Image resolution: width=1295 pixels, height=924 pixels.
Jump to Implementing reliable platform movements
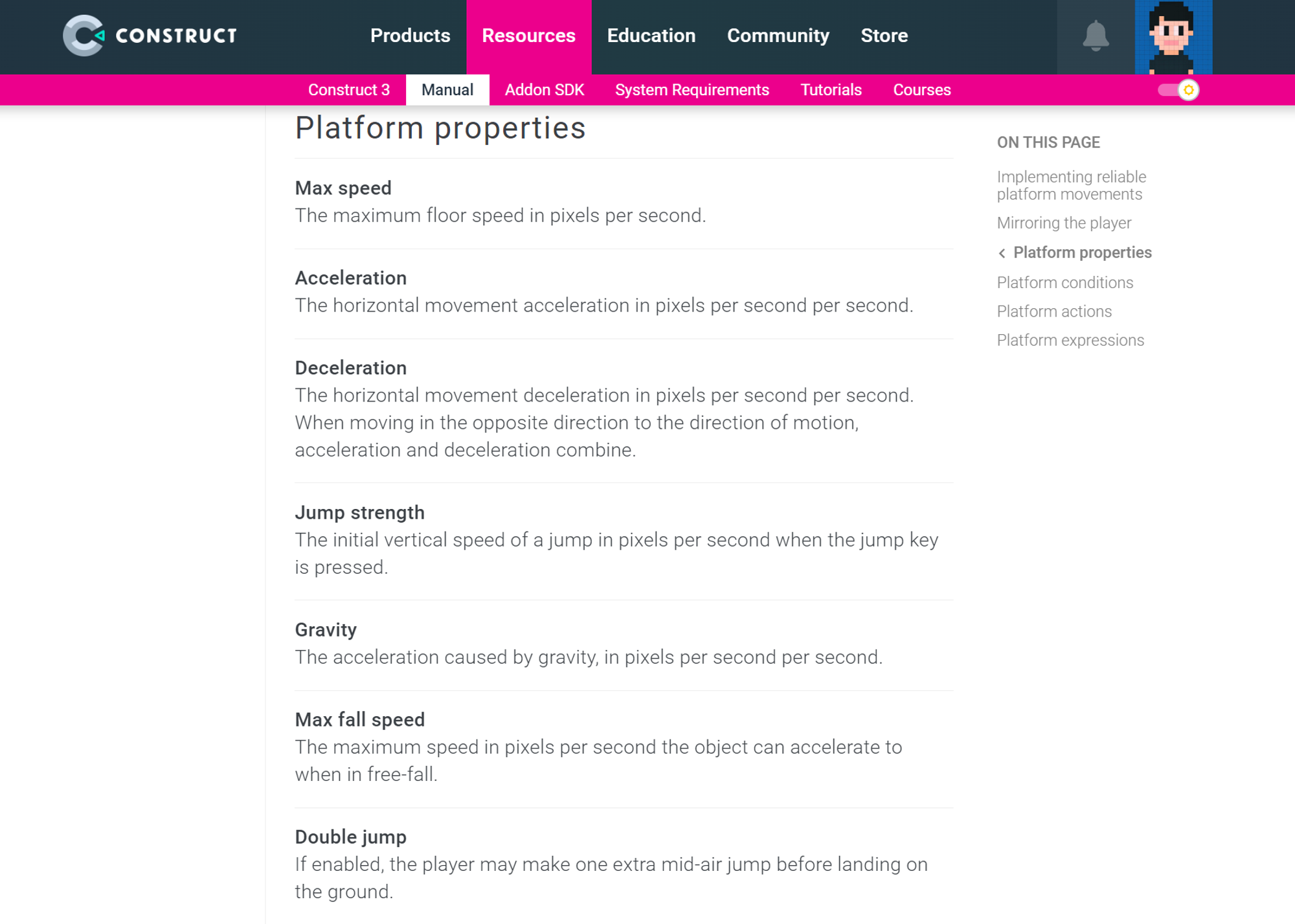pos(1071,185)
